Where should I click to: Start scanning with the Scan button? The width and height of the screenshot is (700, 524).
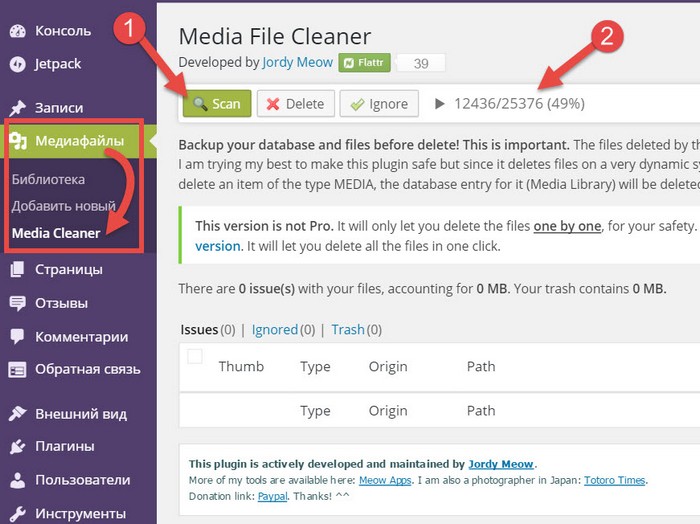(x=217, y=104)
